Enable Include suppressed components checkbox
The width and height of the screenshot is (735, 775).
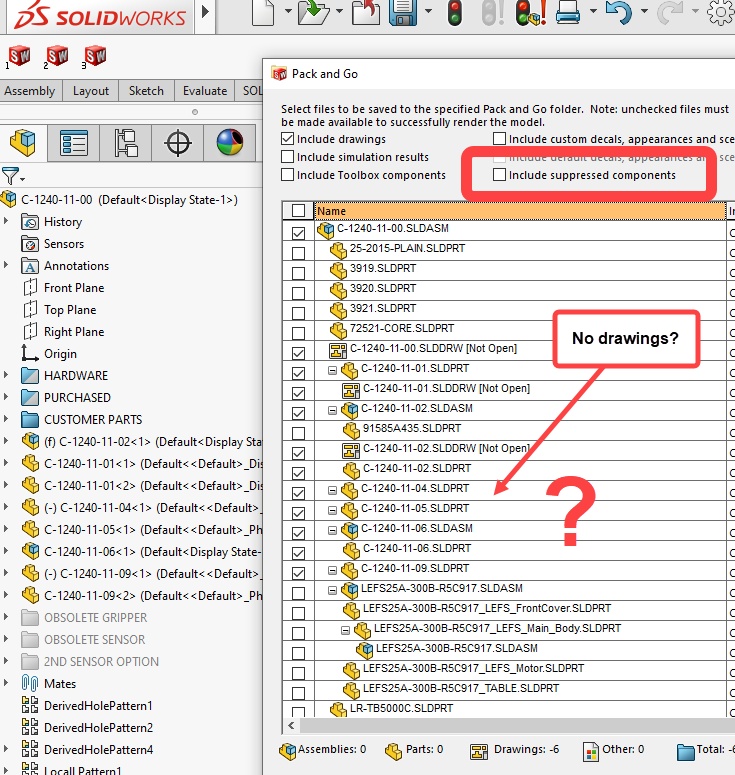pos(500,174)
